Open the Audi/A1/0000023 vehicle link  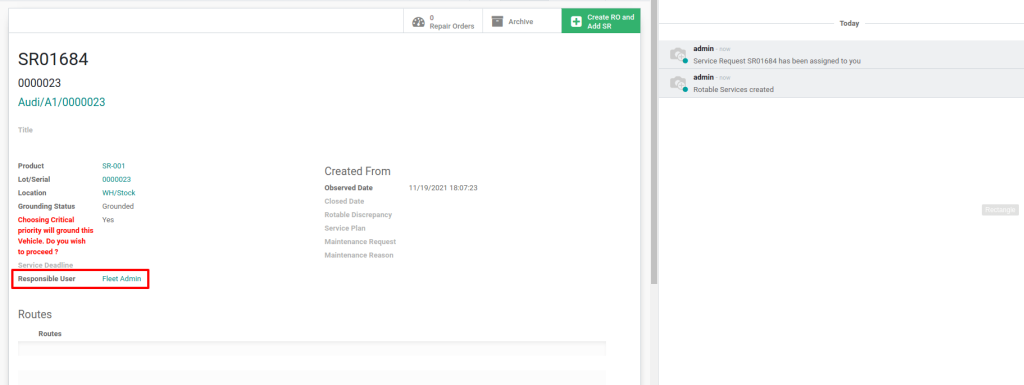coord(61,102)
